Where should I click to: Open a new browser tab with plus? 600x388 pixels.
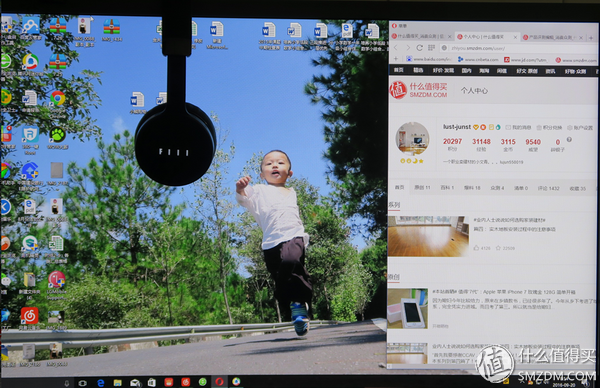[x=592, y=37]
